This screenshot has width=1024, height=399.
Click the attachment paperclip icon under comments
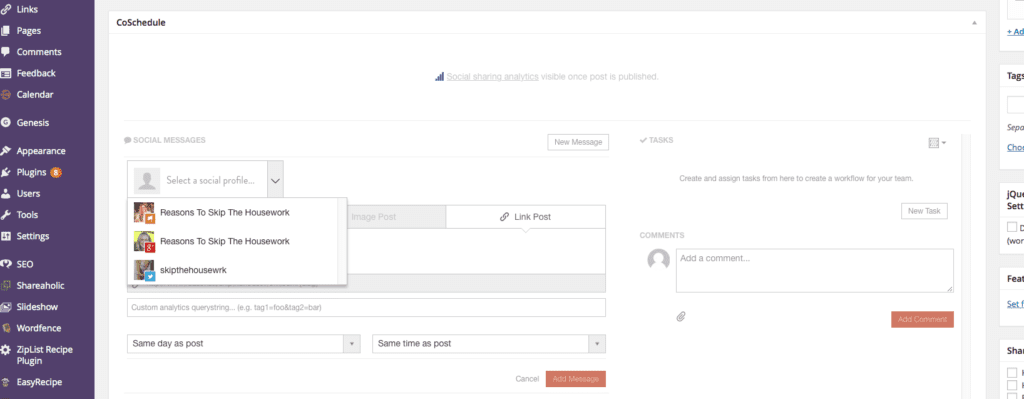(x=680, y=317)
